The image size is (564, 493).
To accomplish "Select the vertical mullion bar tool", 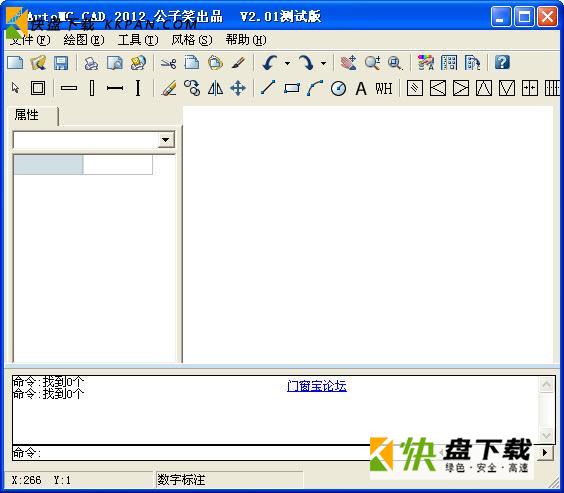I will (x=92, y=88).
